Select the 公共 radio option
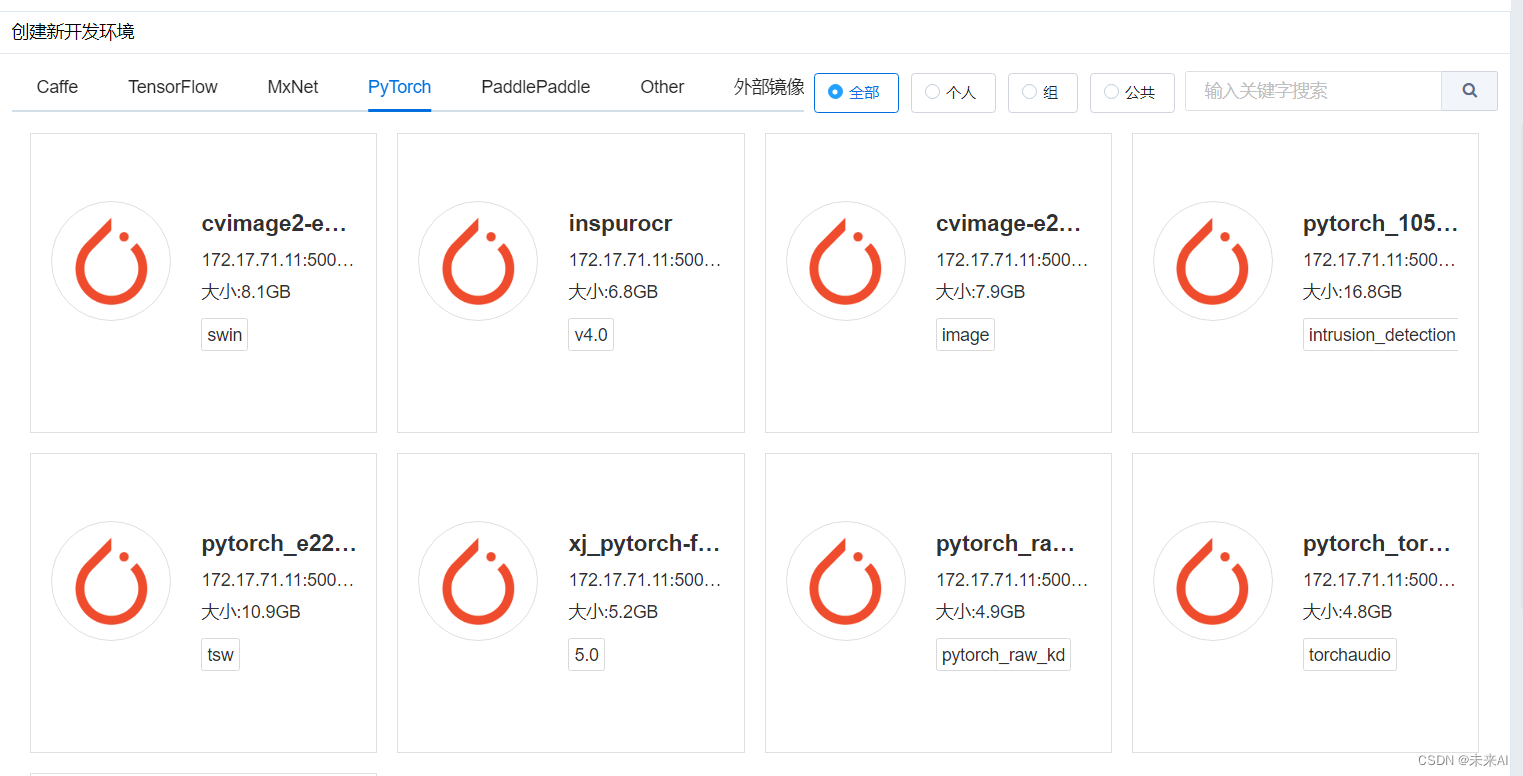 (x=1131, y=92)
